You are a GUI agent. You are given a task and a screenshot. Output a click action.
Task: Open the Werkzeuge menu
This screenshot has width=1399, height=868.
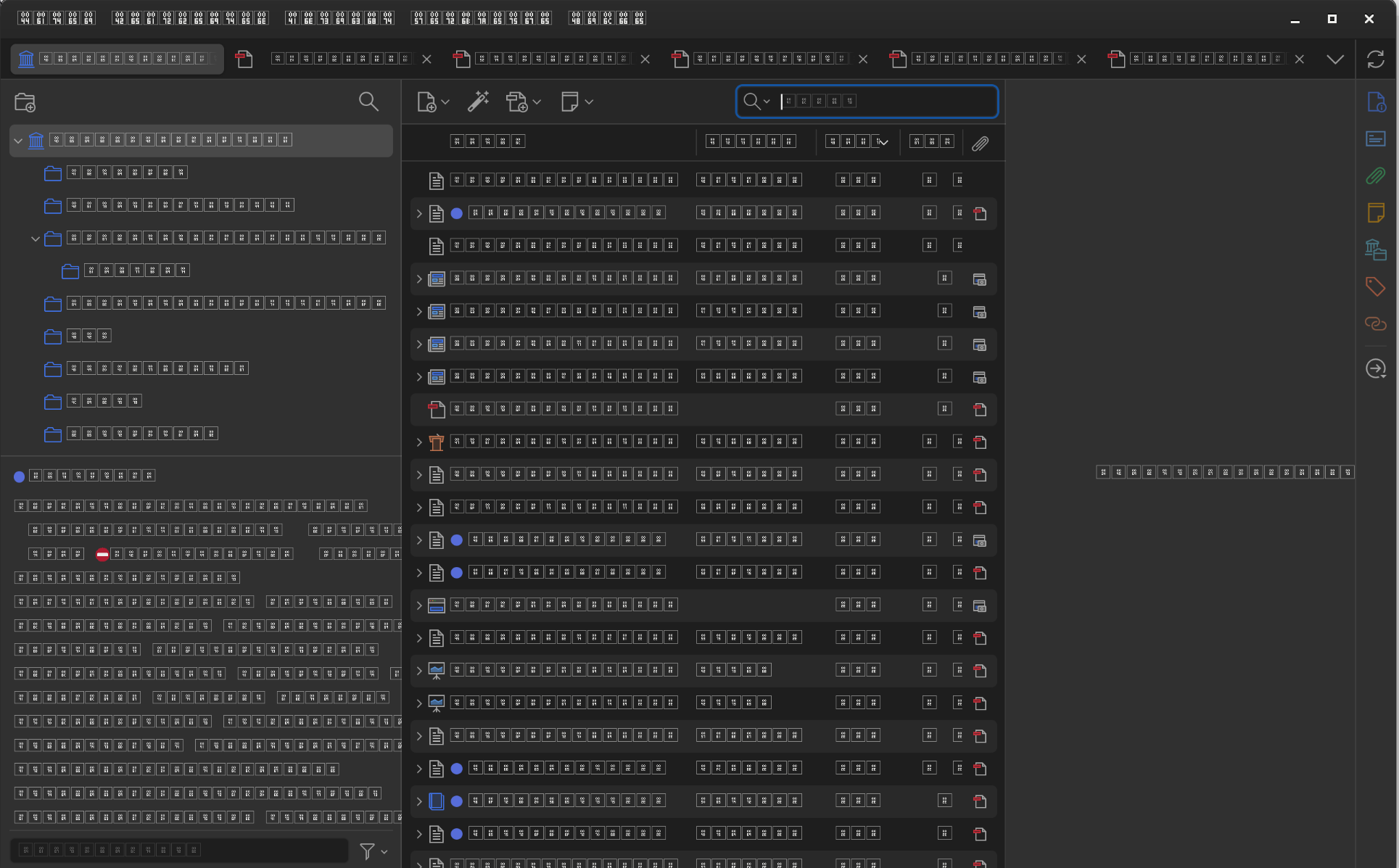[x=480, y=18]
